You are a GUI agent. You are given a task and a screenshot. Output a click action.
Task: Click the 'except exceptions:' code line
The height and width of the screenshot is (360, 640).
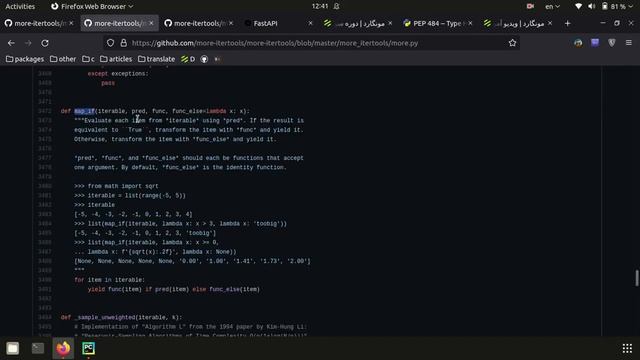pyautogui.click(x=118, y=73)
